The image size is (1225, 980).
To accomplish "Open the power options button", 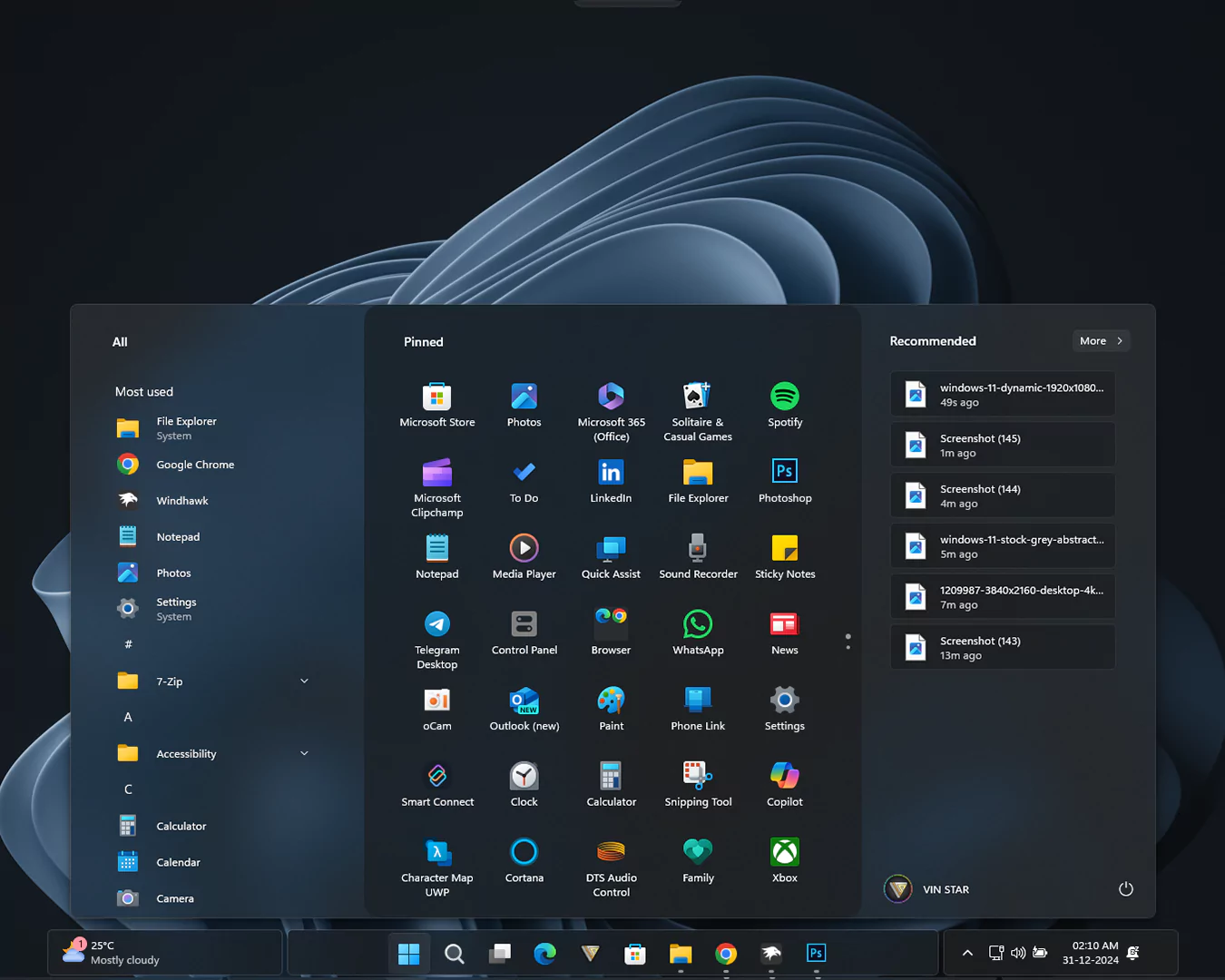I will 1126,889.
